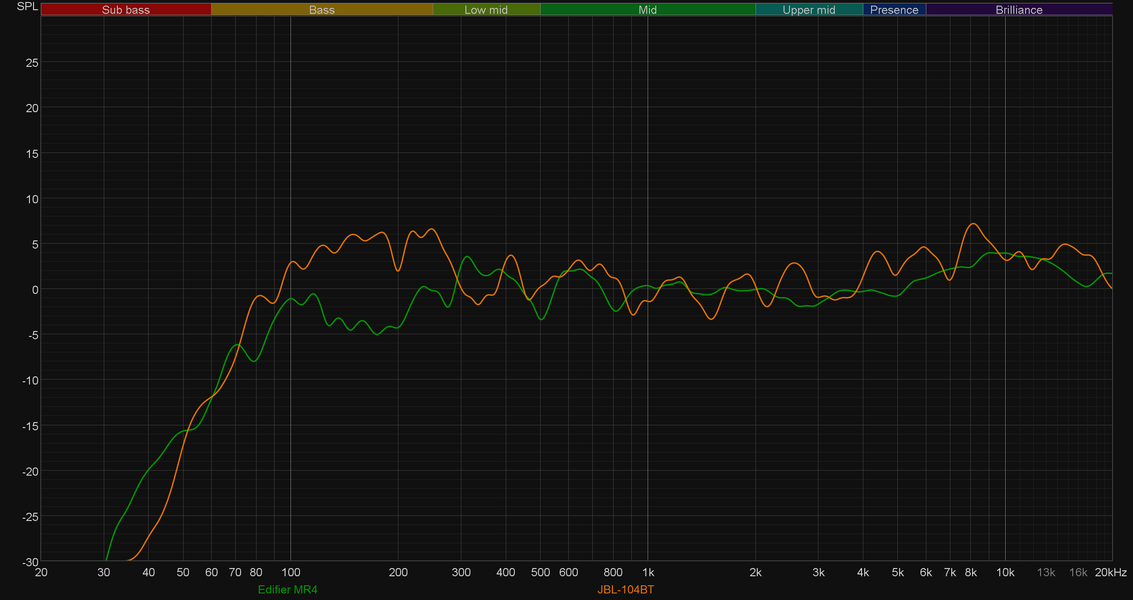Select the Mid band header
This screenshot has height=600, width=1133.
point(647,10)
